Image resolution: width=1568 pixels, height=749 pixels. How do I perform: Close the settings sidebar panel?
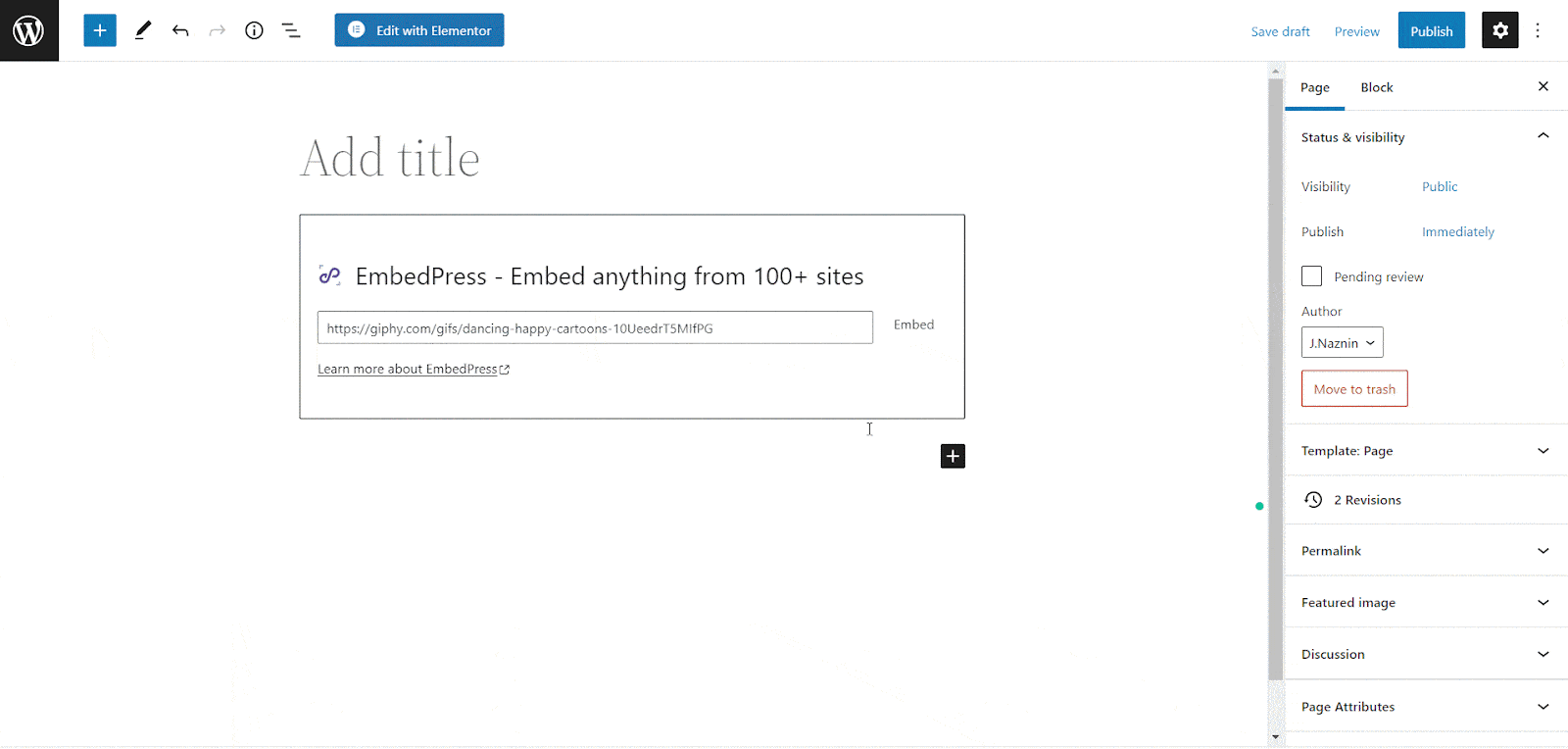[x=1543, y=86]
